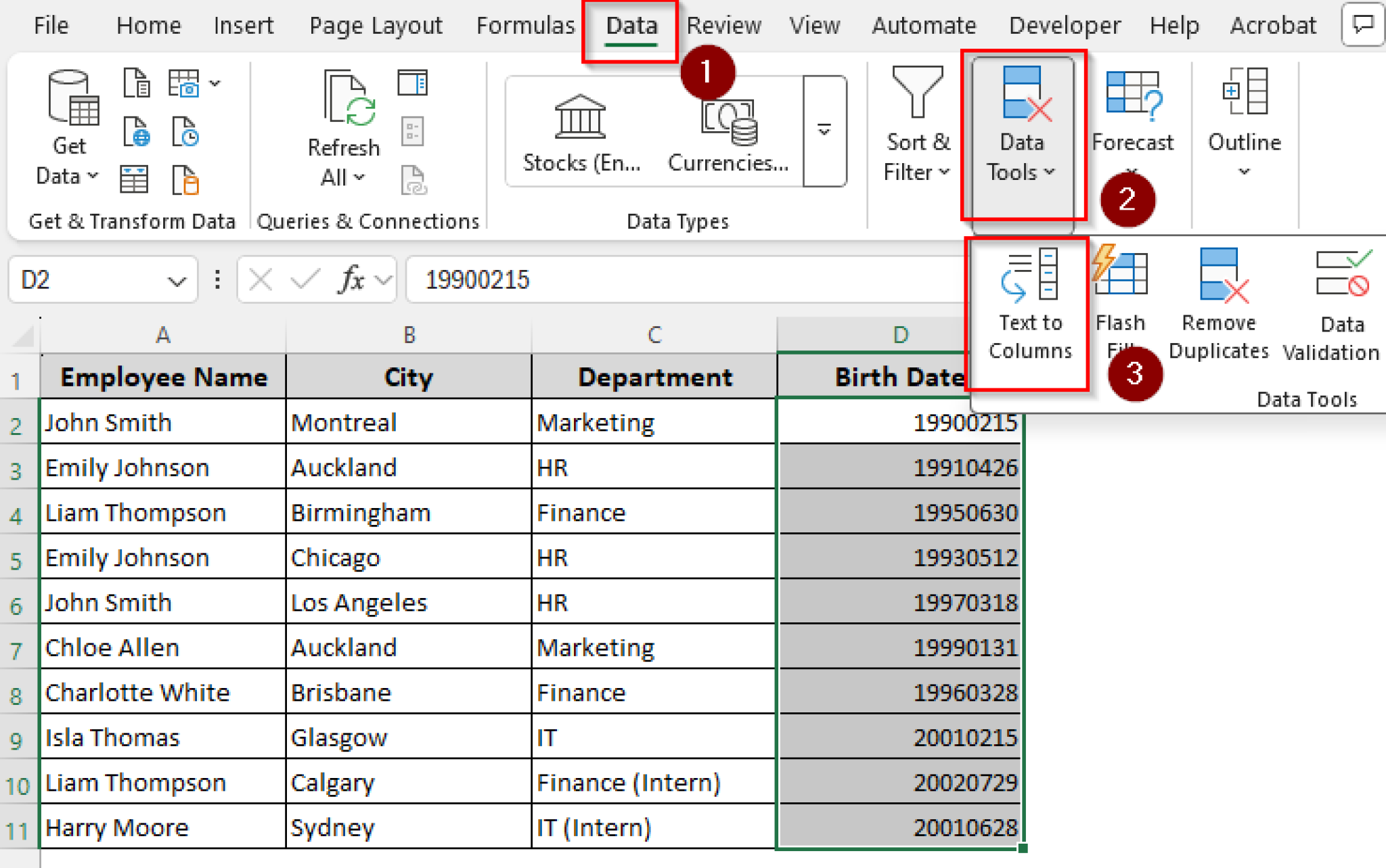Switch to the Home ribbon tab
Viewport: 1386px width, 868px height.
tap(148, 26)
